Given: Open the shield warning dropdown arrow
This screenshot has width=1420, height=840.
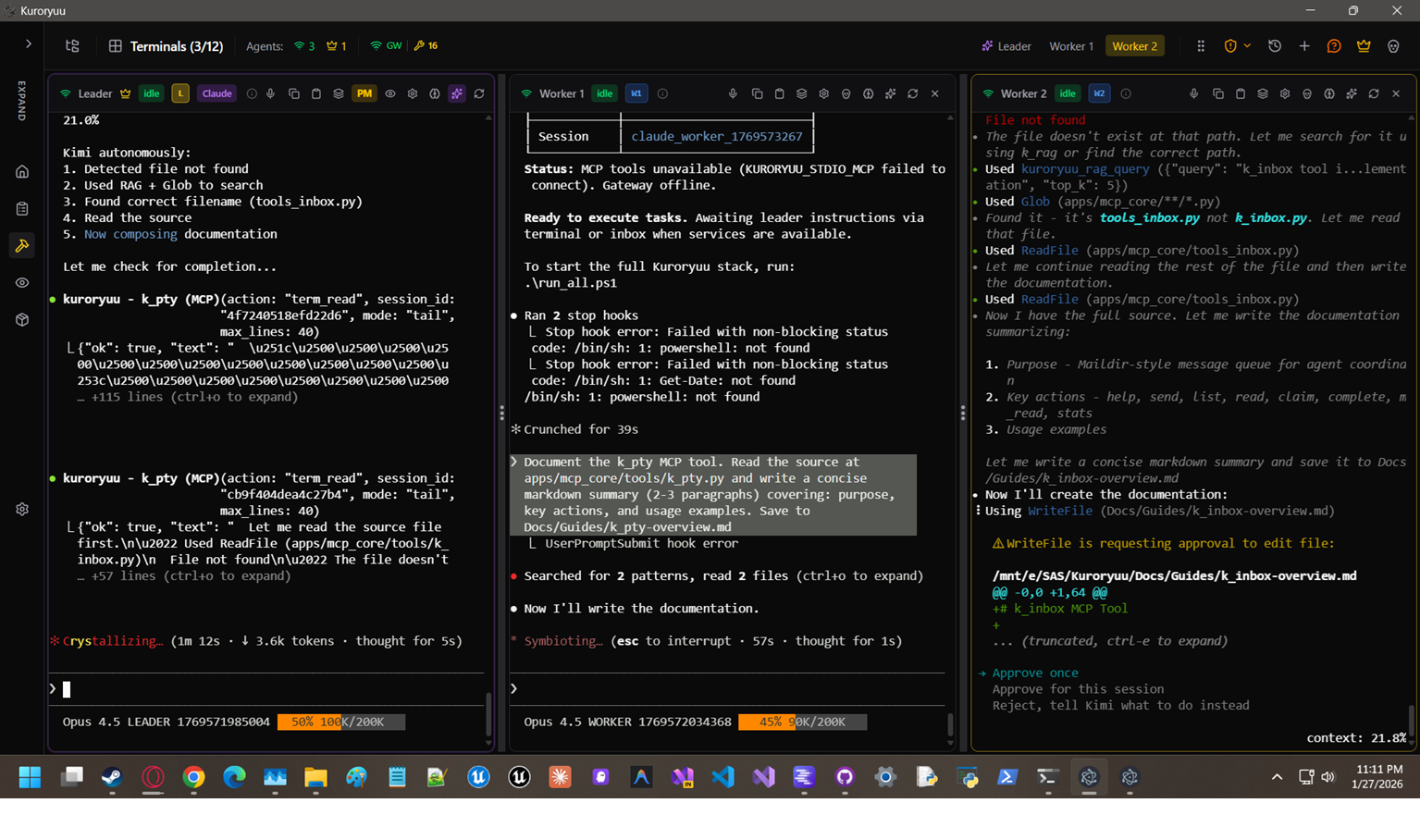Looking at the screenshot, I should 1247,46.
